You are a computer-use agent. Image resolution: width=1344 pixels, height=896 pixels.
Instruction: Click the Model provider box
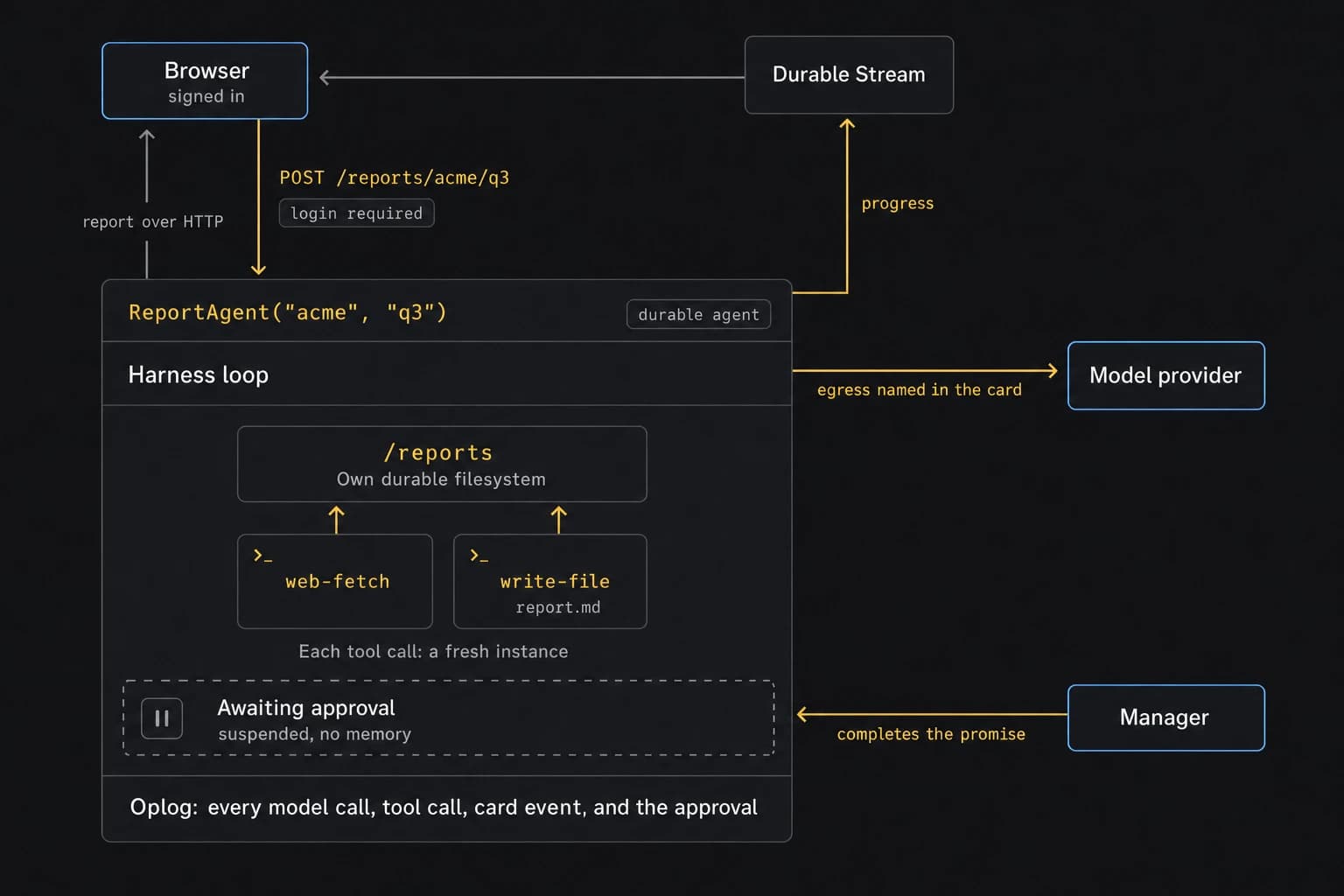tap(1165, 375)
